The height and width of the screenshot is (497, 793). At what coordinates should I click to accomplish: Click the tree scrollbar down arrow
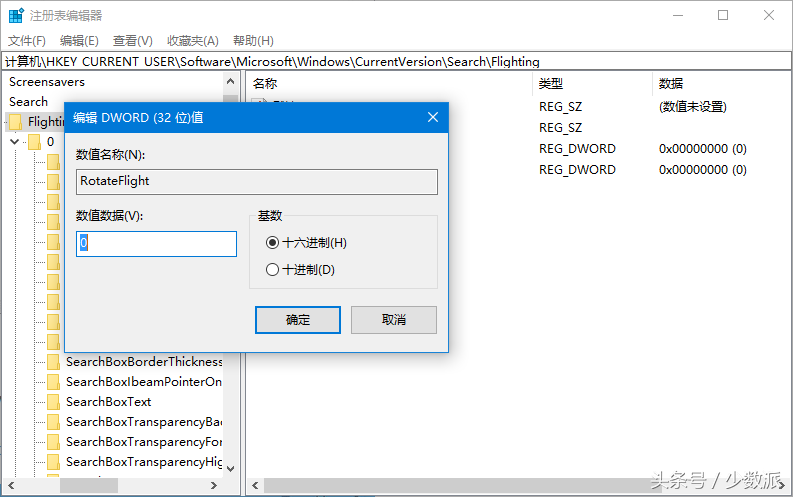[231, 467]
